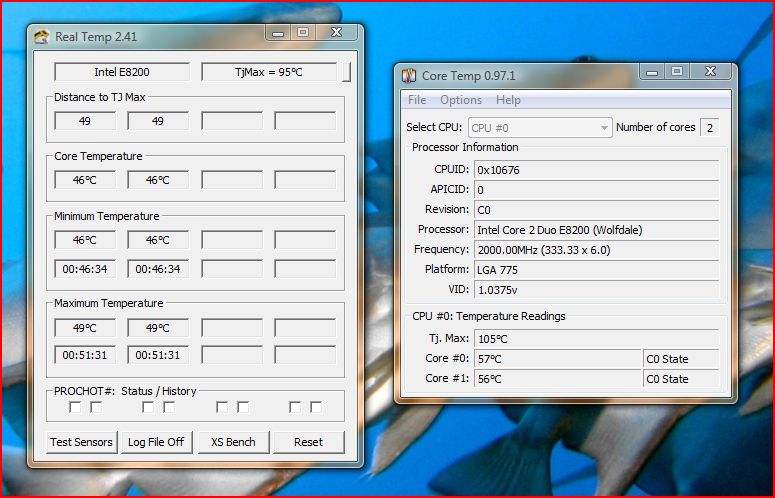
Task: Toggle the second PROCHOT# status checkbox
Action: coord(96,407)
